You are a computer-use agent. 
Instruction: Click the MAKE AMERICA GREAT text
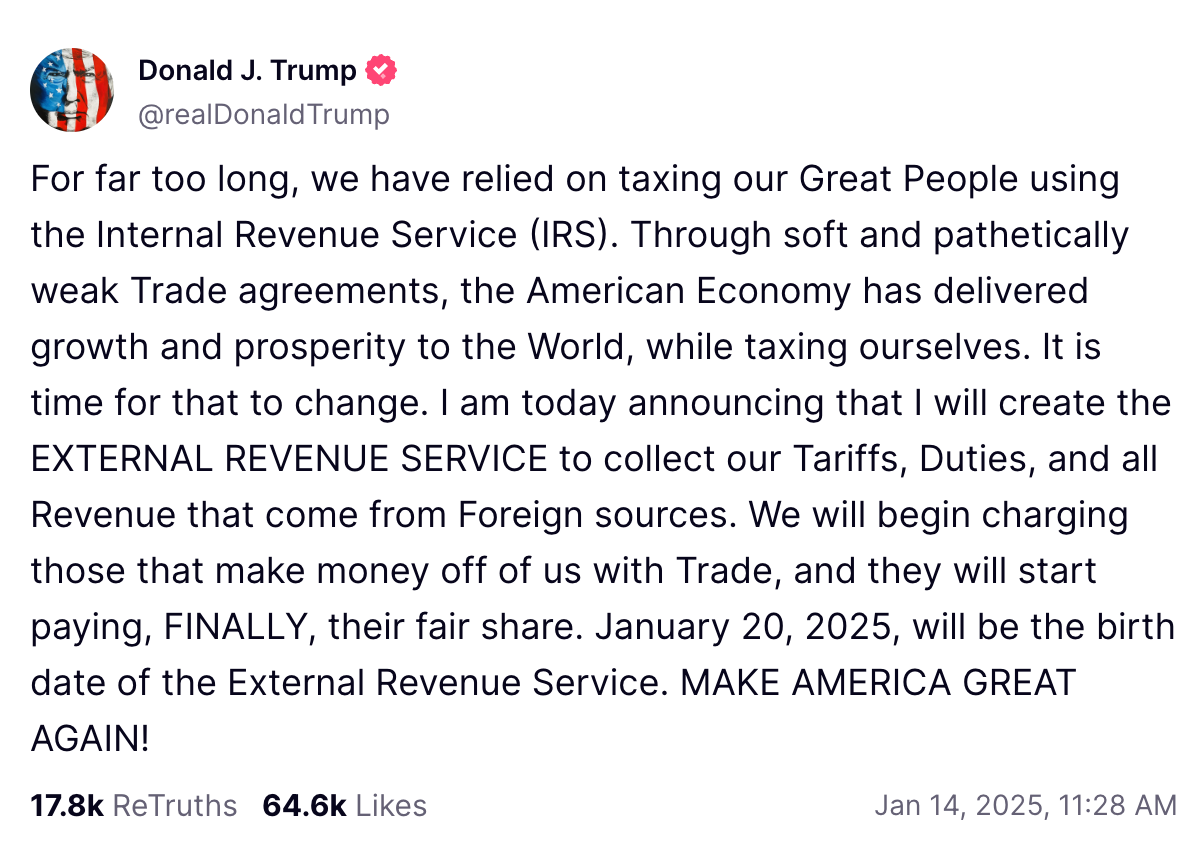pyautogui.click(x=877, y=683)
